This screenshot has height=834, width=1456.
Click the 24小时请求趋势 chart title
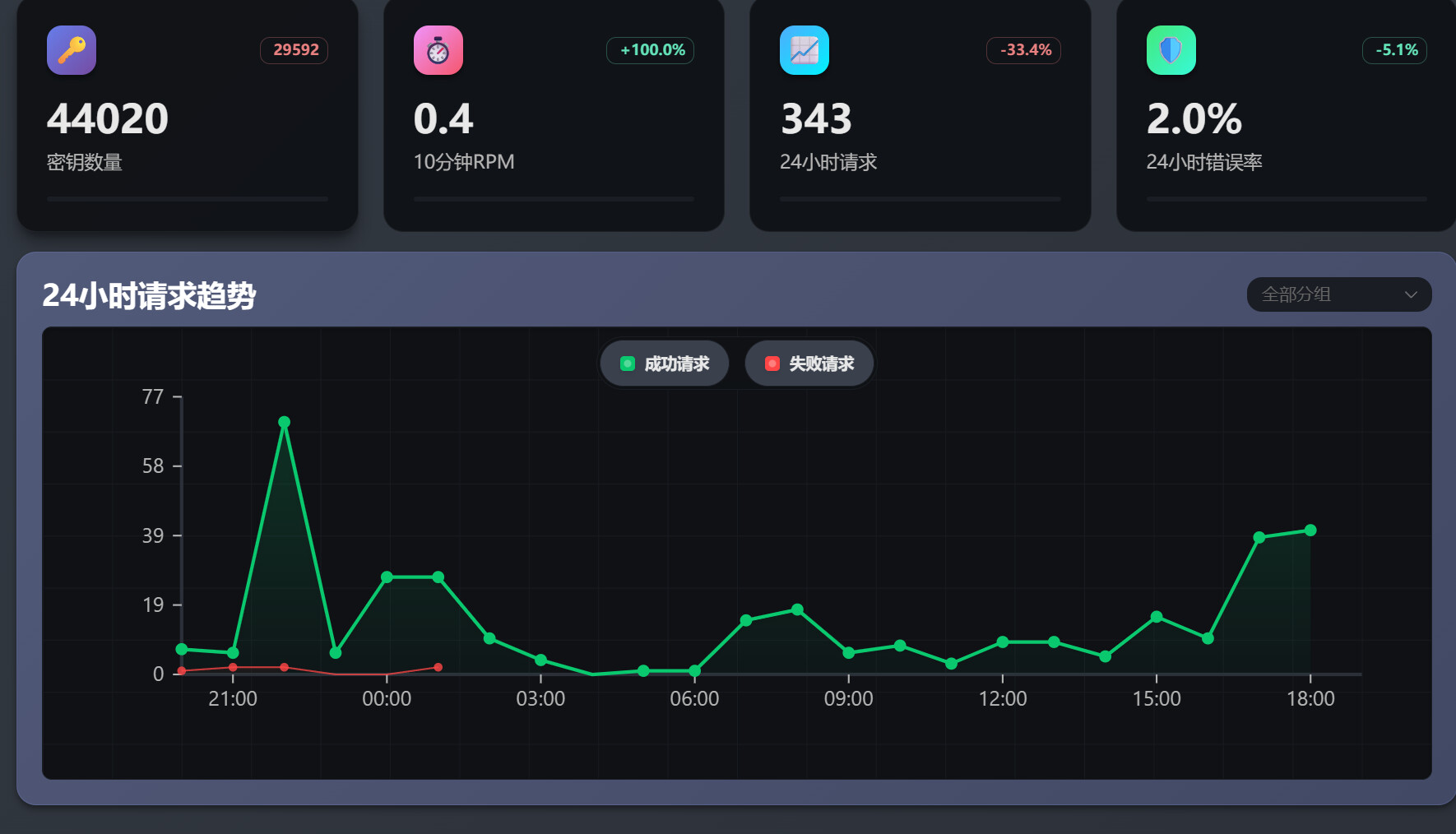pyautogui.click(x=149, y=295)
